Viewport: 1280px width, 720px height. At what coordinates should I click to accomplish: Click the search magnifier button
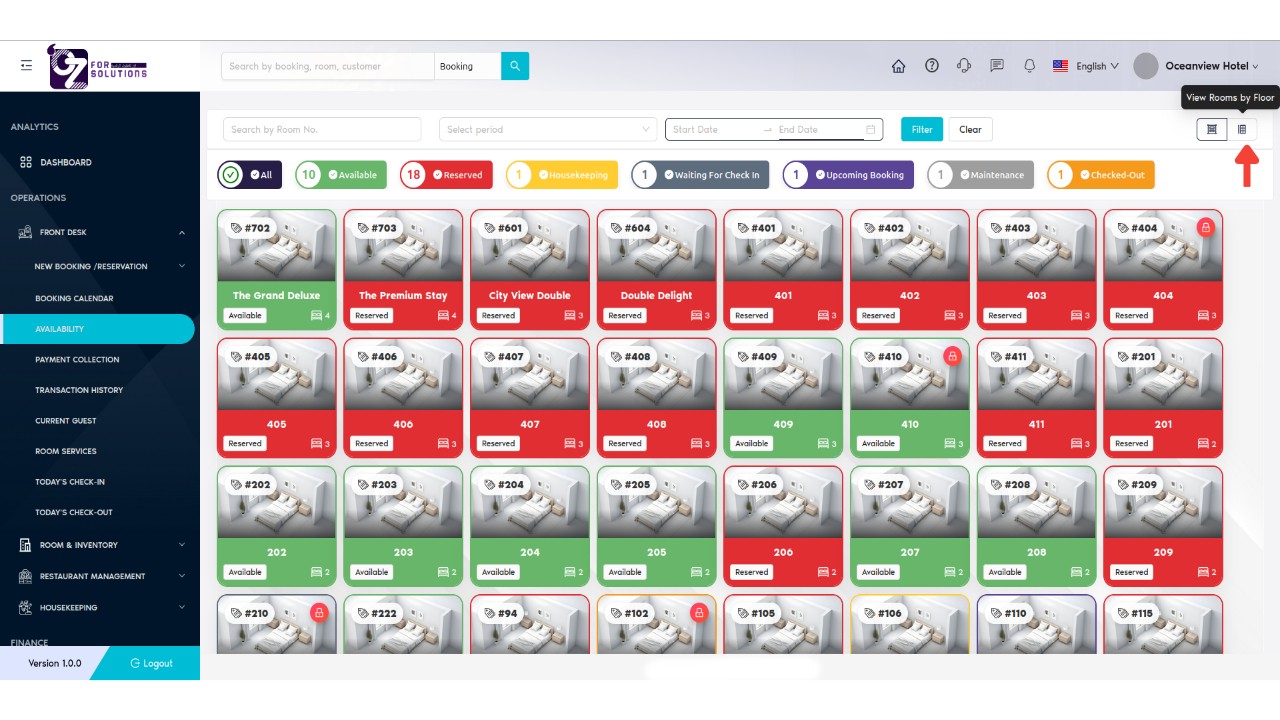515,66
